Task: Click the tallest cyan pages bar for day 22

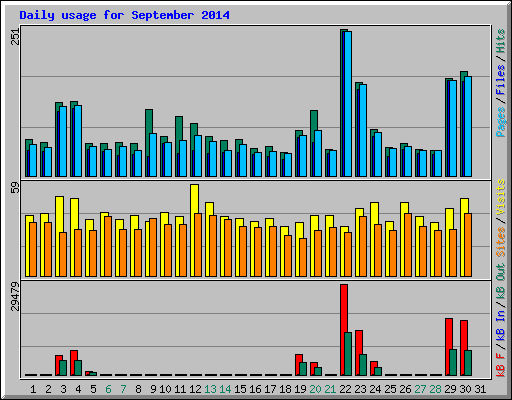Action: click(348, 104)
